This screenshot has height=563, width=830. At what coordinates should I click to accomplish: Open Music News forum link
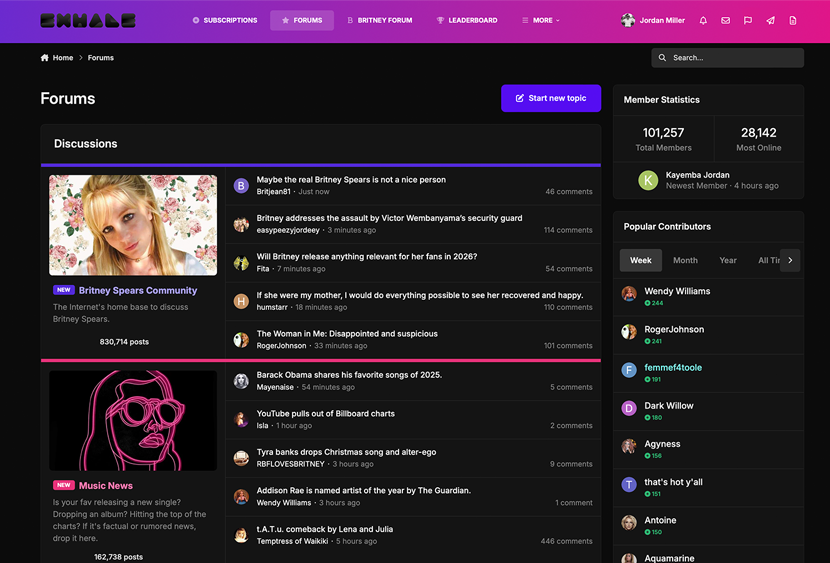(x=106, y=486)
